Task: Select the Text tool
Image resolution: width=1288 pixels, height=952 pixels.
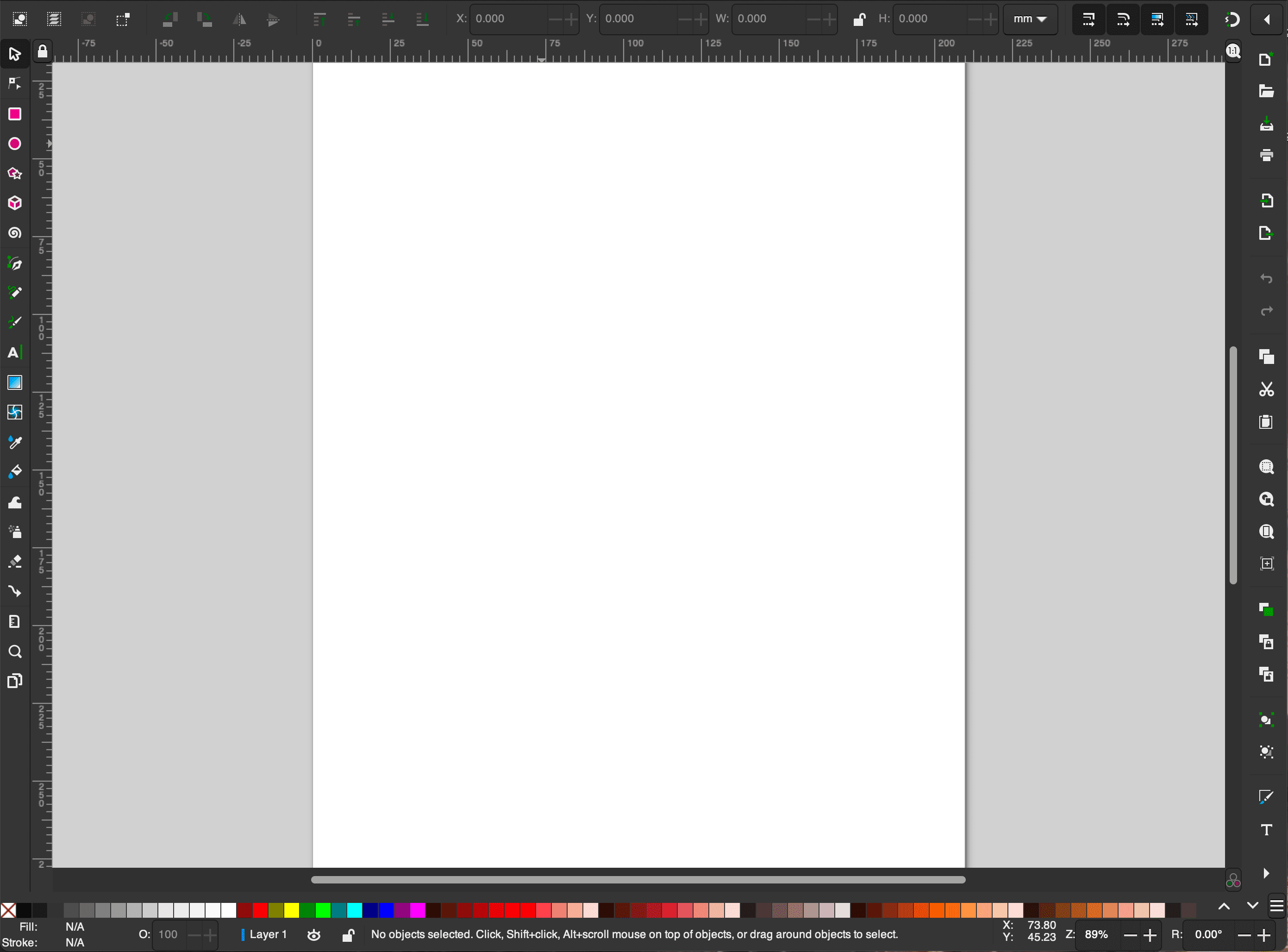Action: click(15, 353)
